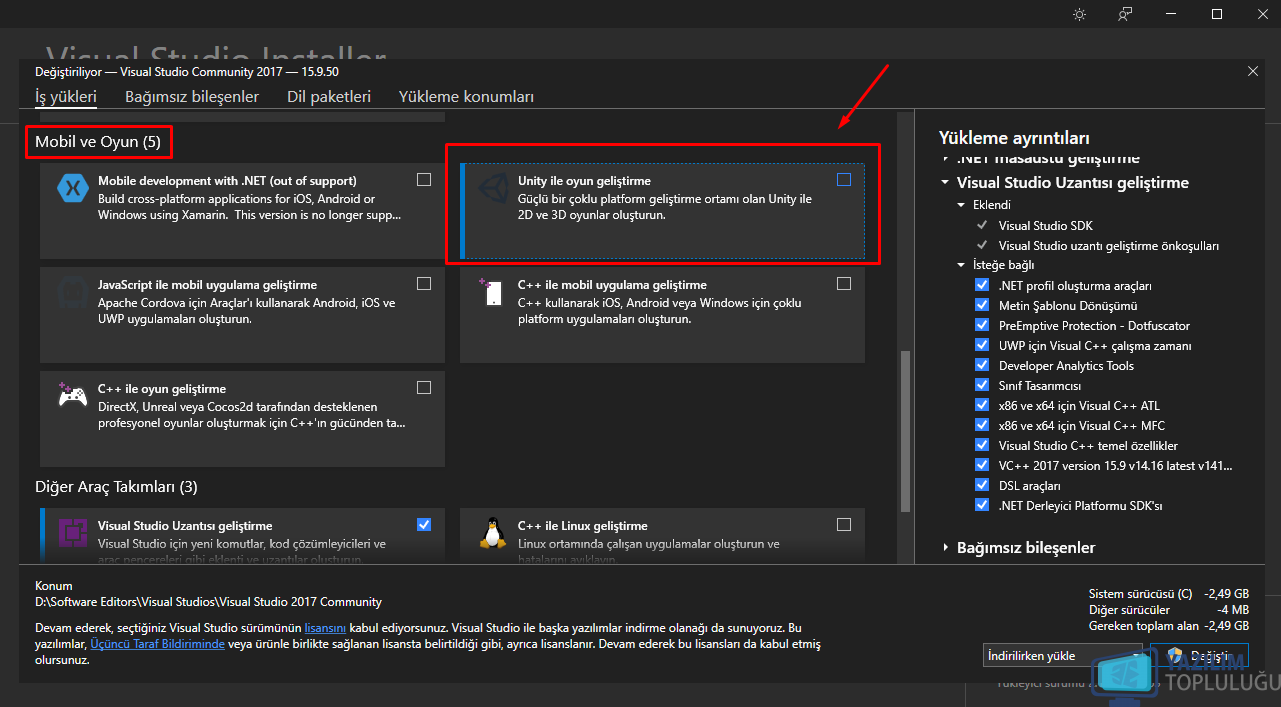1281x707 pixels.
Task: Click the Değiştir button
Action: coord(1199,656)
